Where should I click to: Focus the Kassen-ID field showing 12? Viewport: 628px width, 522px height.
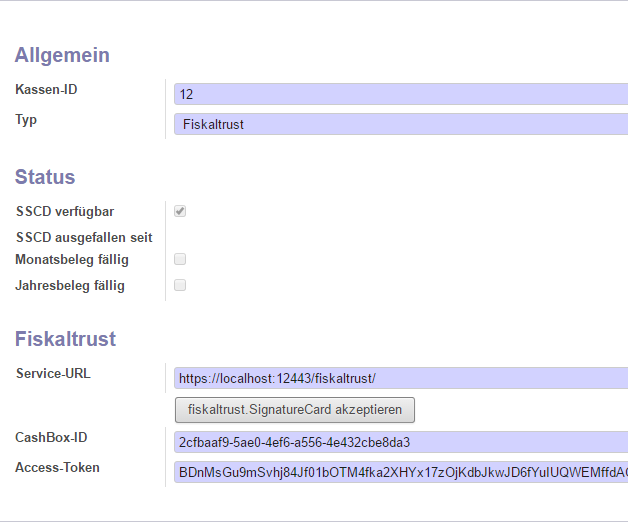coord(401,94)
